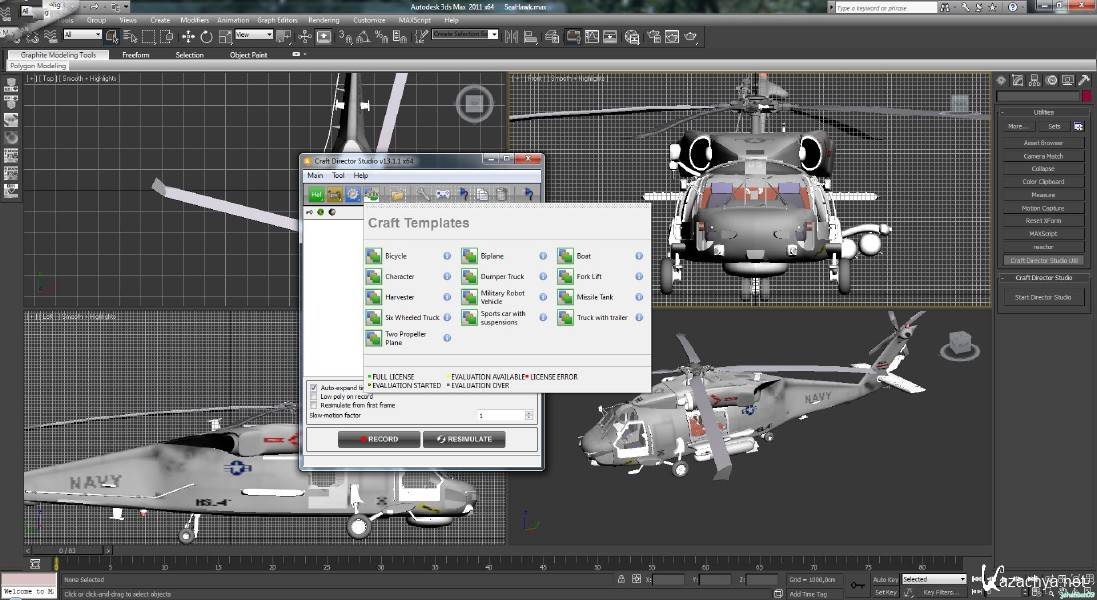Click the keyword search input field

pos(882,8)
